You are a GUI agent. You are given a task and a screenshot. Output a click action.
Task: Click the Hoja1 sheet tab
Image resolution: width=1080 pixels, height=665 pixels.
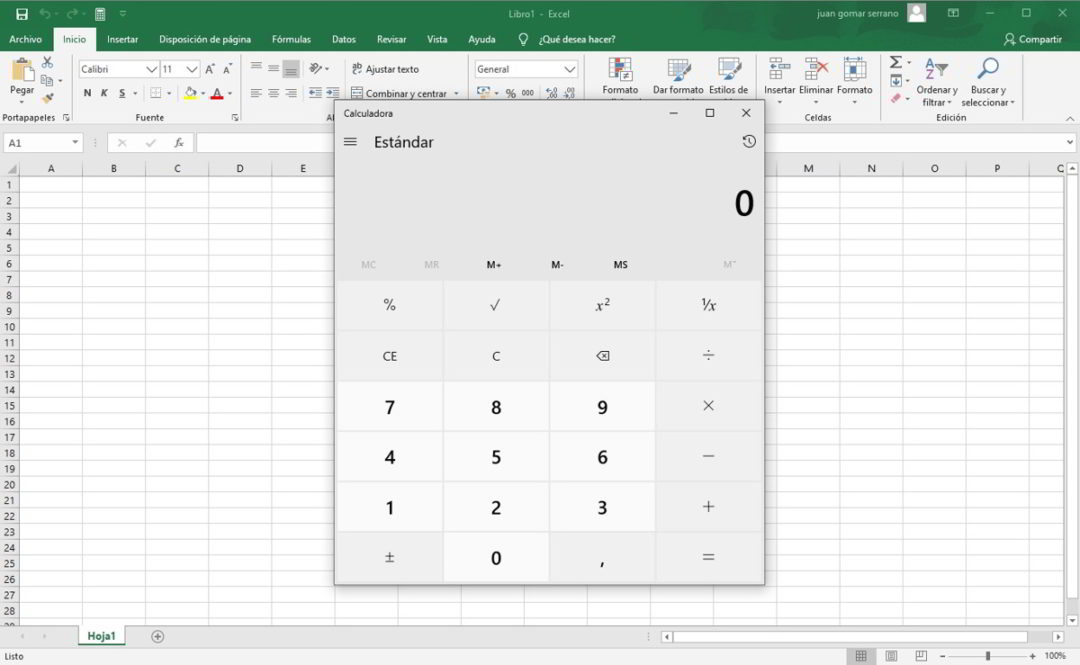(101, 635)
